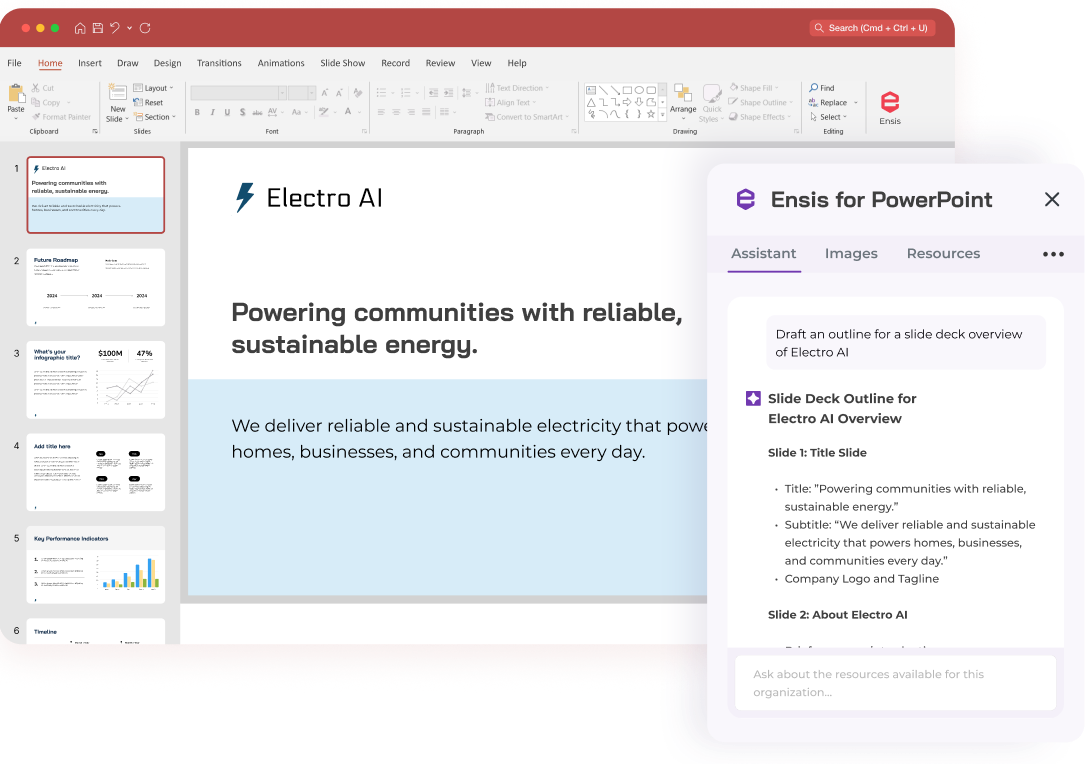Click the Line Spacing icon
Screen dimensions: 1089x764
click(x=467, y=93)
